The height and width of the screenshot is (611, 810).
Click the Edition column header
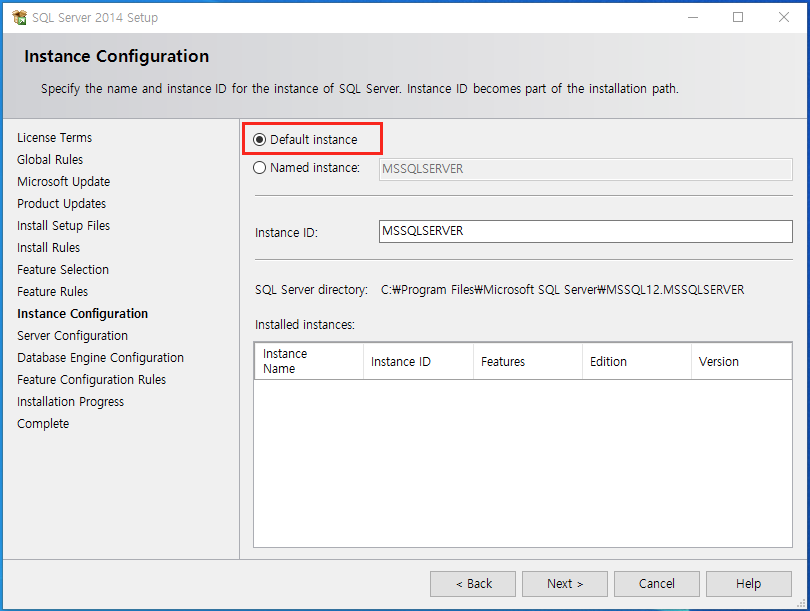pyautogui.click(x=637, y=361)
